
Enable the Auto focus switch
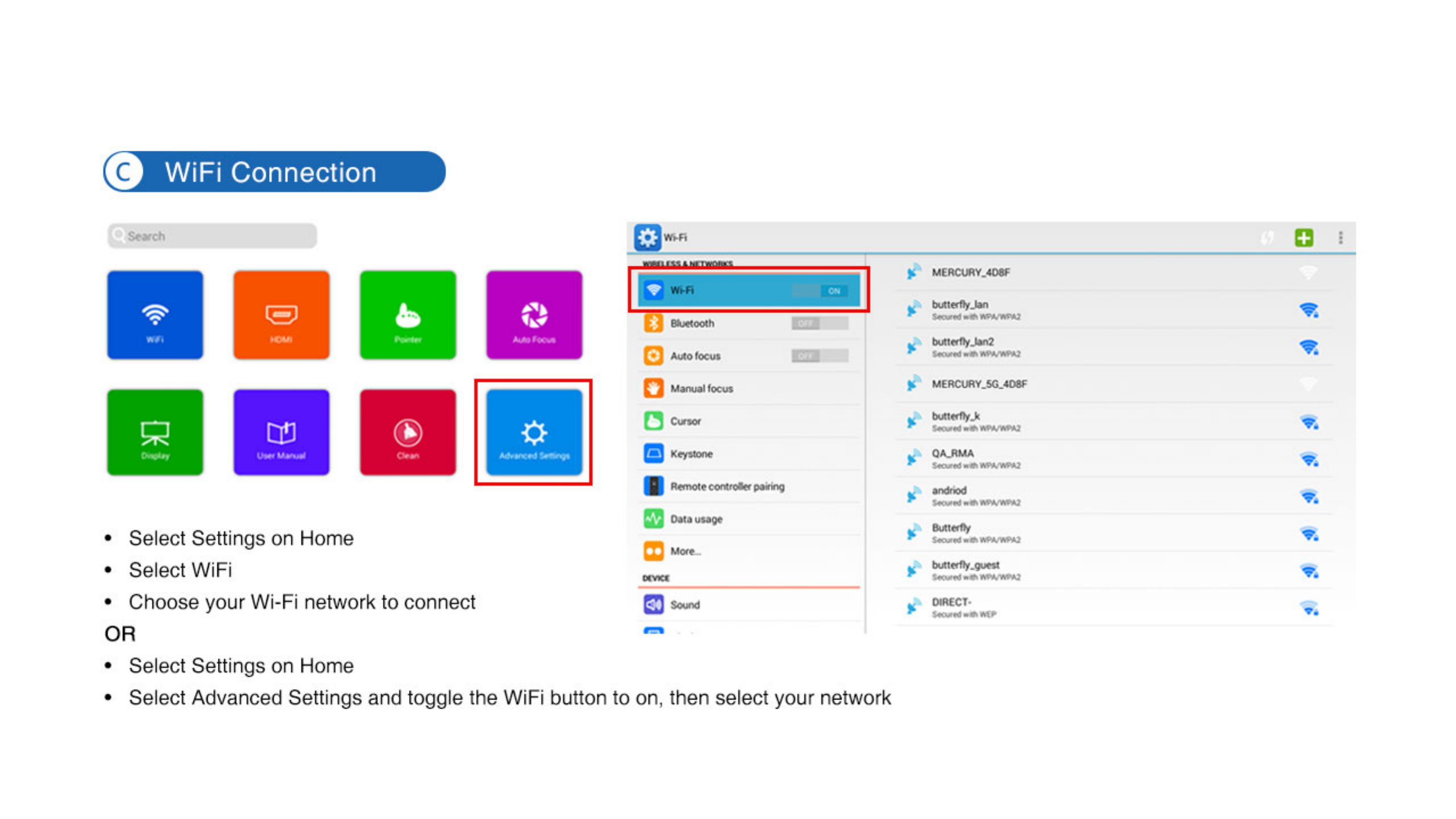819,356
